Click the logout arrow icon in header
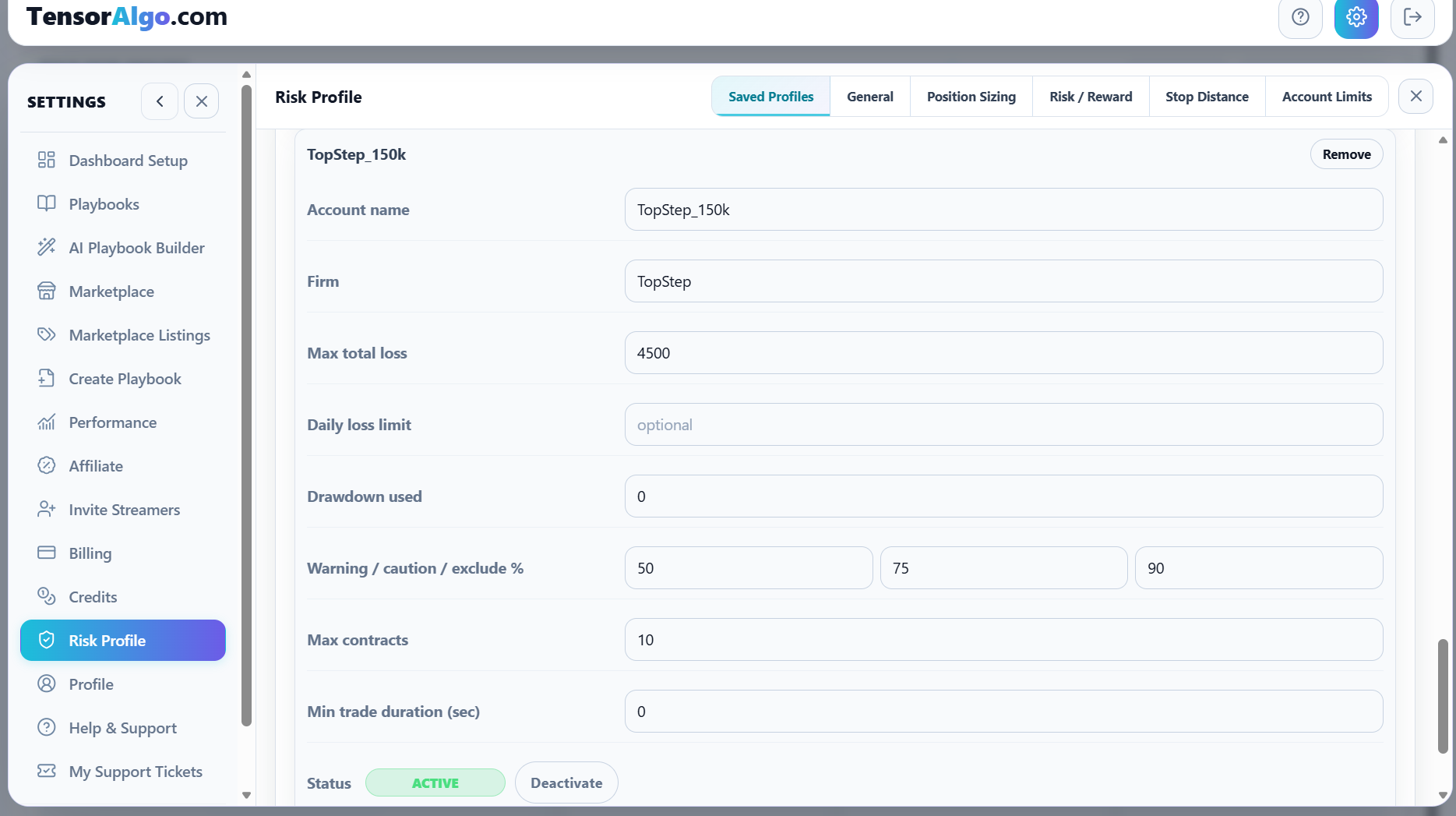 point(1412,17)
